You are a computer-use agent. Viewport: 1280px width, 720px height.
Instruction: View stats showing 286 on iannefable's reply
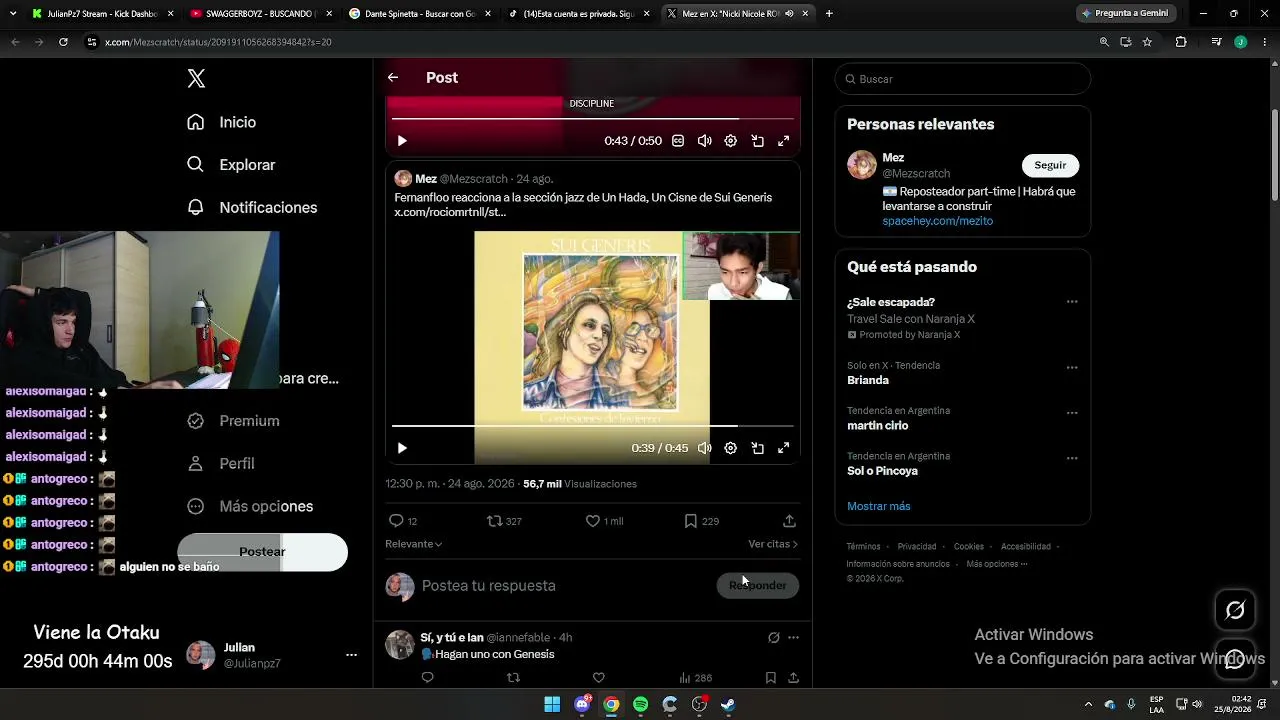(695, 678)
